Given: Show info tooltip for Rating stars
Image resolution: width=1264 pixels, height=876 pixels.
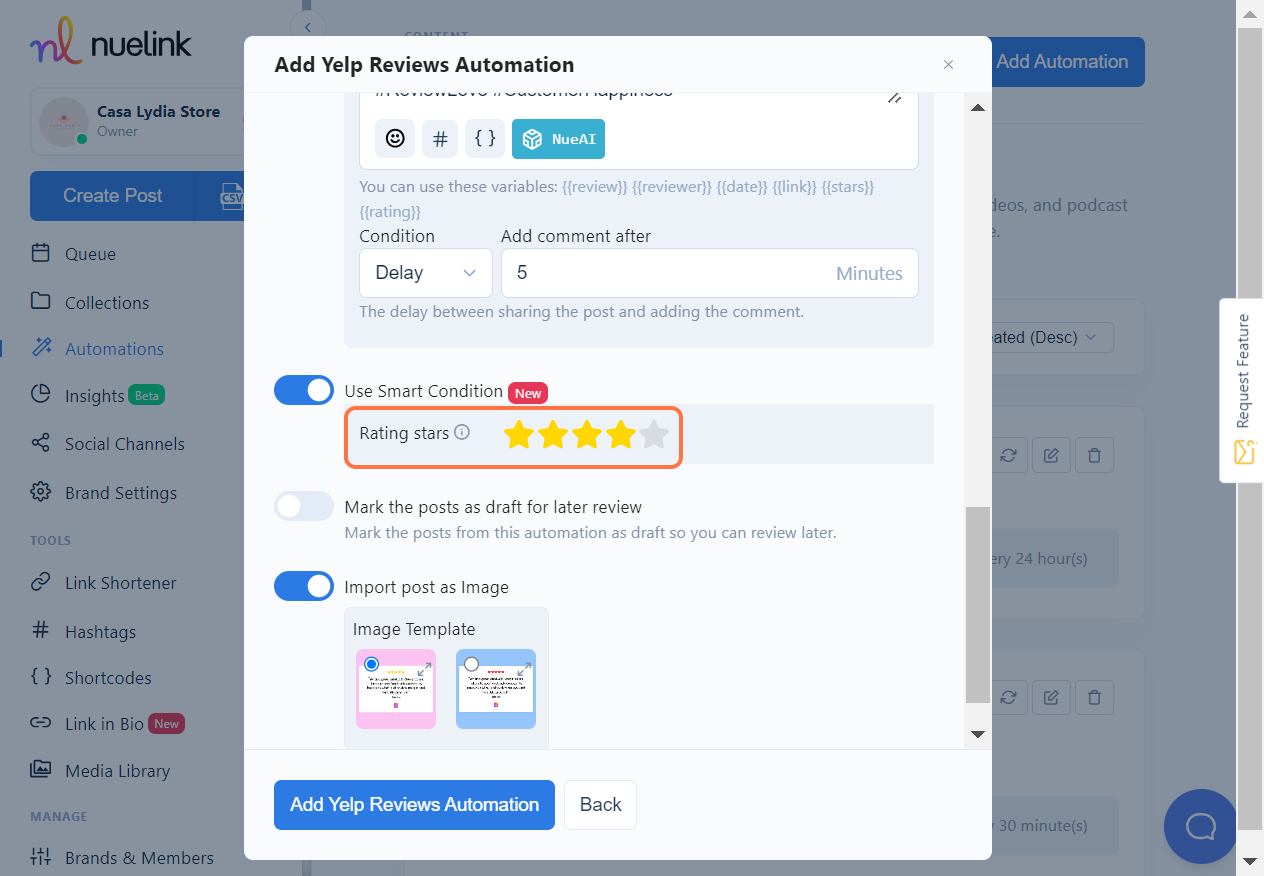Looking at the screenshot, I should tap(462, 433).
